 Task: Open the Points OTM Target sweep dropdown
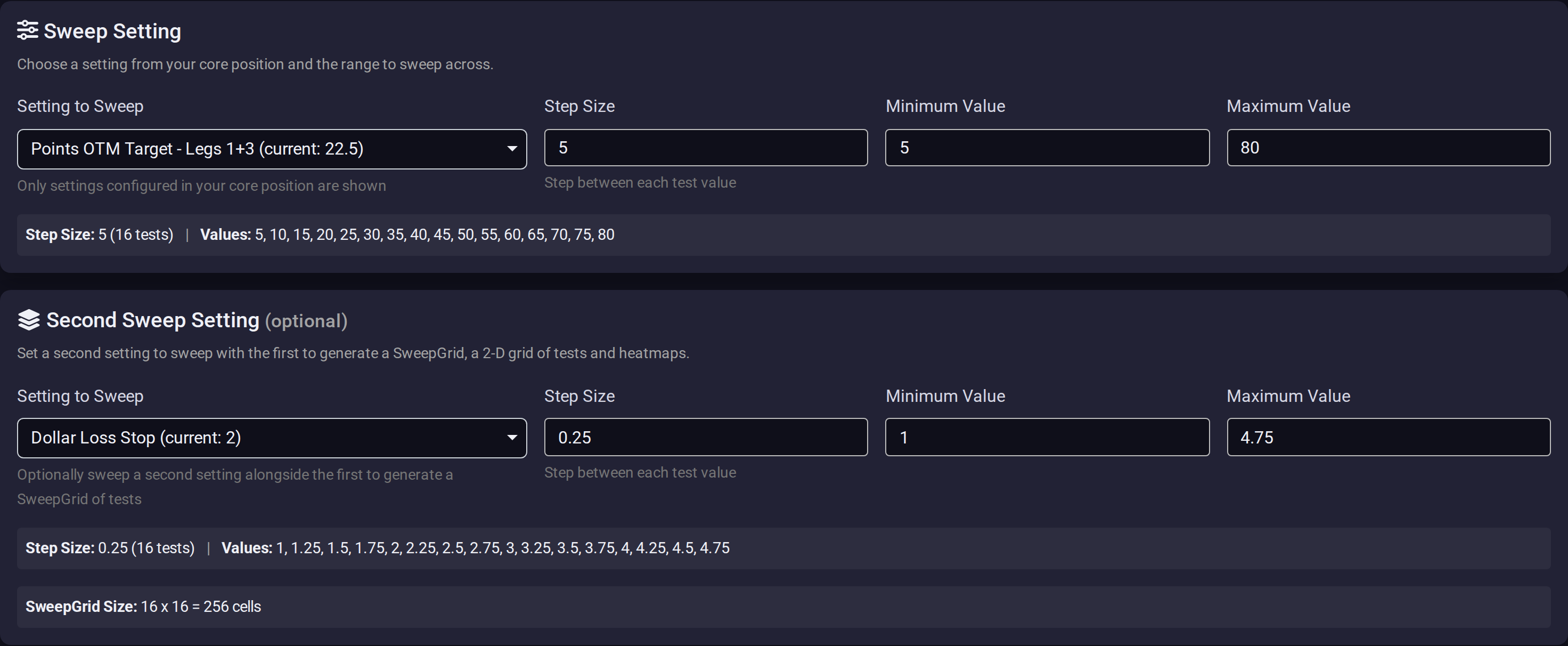tap(272, 149)
